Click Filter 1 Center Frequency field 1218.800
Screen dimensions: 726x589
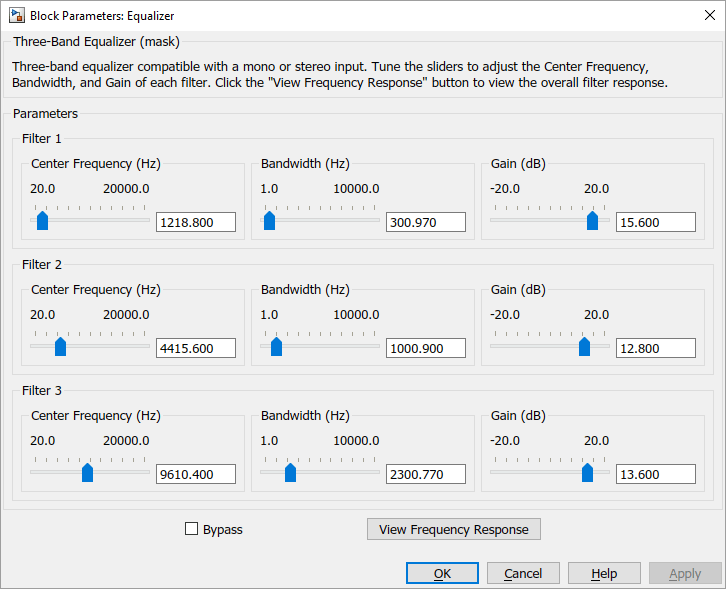pyautogui.click(x=196, y=222)
